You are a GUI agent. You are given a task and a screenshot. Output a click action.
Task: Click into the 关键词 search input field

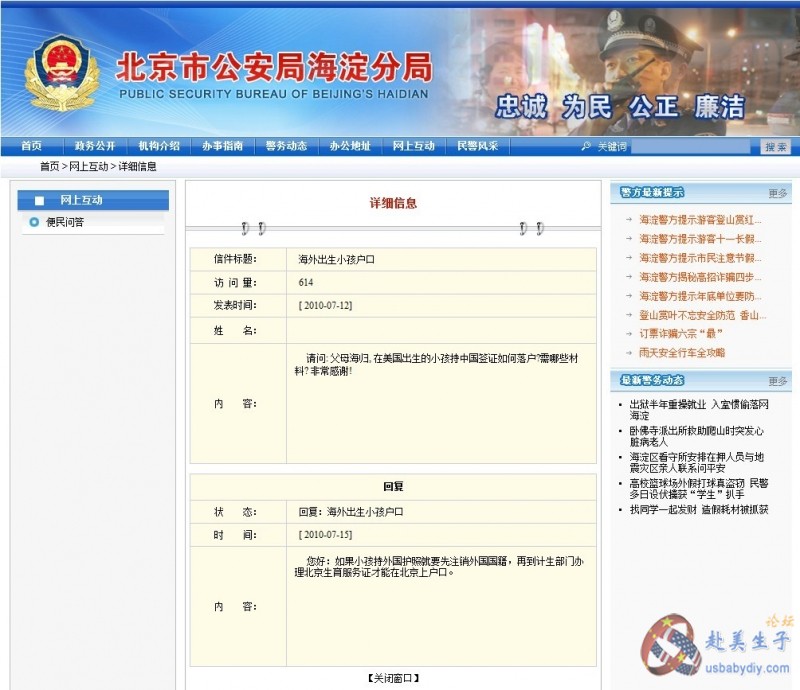click(x=692, y=147)
